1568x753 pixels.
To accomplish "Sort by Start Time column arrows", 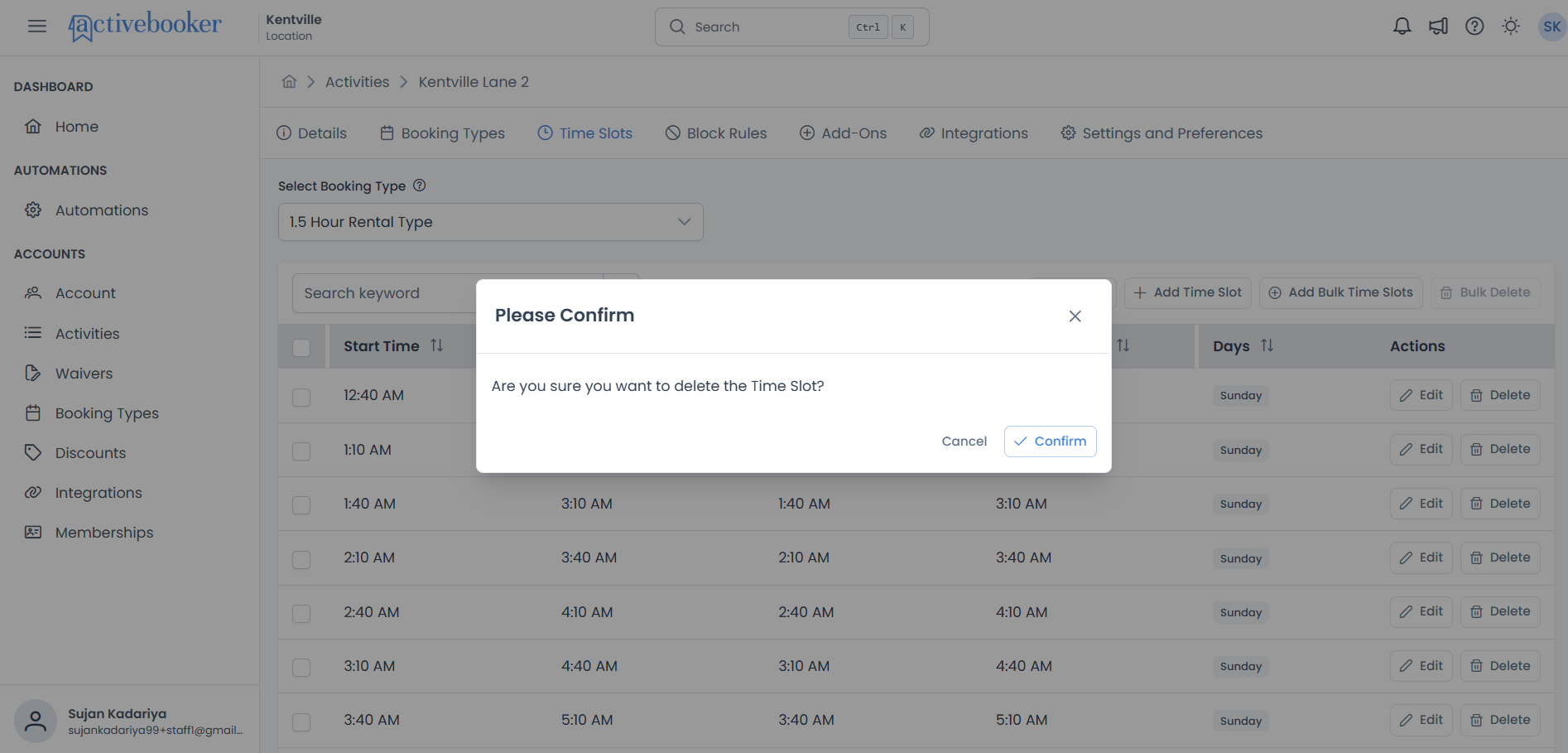I will point(437,345).
